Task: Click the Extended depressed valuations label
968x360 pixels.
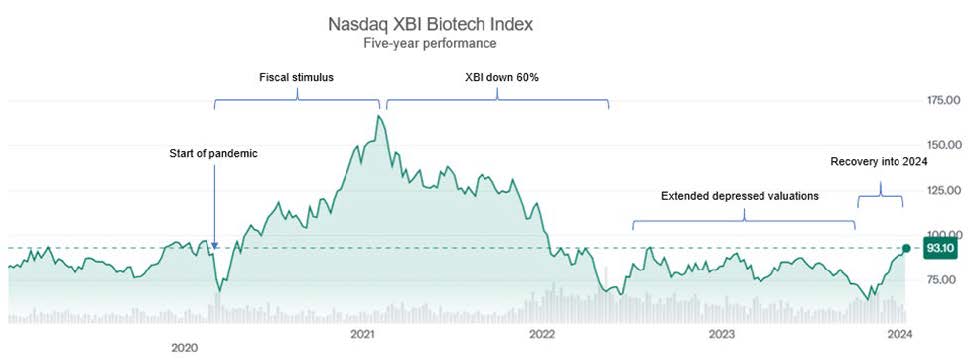Action: [x=740, y=196]
